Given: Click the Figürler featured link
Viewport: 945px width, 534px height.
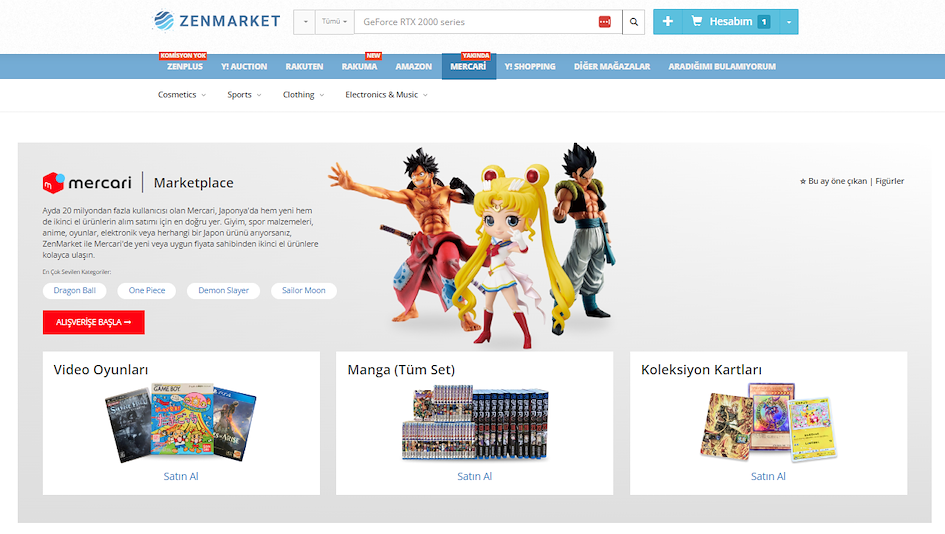Looking at the screenshot, I should click(890, 181).
